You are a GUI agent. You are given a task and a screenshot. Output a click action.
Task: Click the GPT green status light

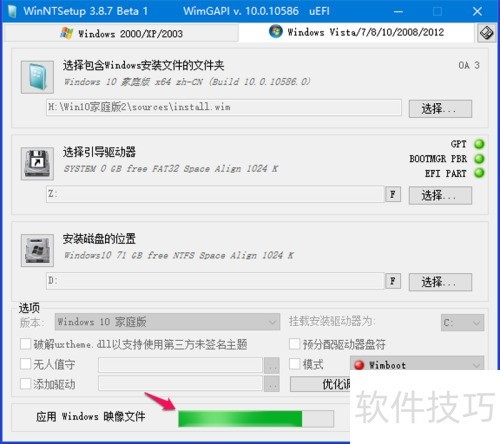tap(479, 144)
